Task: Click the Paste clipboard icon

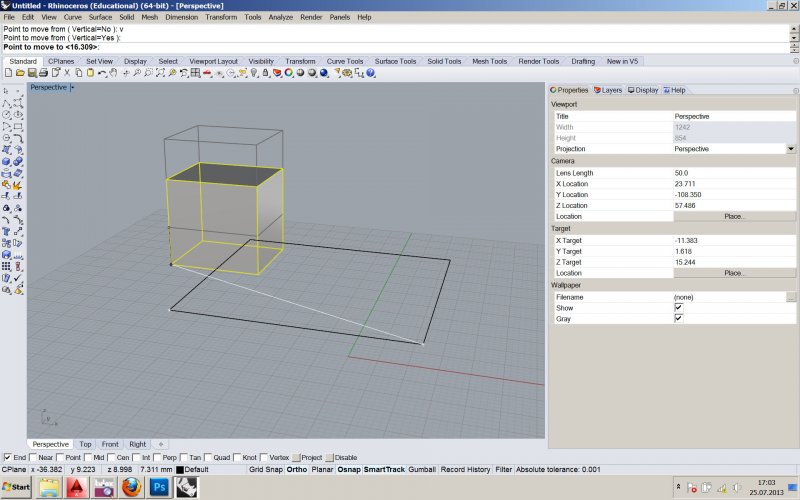Action: tap(90, 73)
